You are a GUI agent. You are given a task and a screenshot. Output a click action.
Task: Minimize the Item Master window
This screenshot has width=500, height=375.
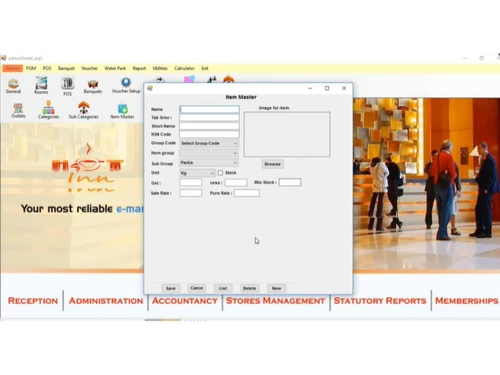(310, 88)
